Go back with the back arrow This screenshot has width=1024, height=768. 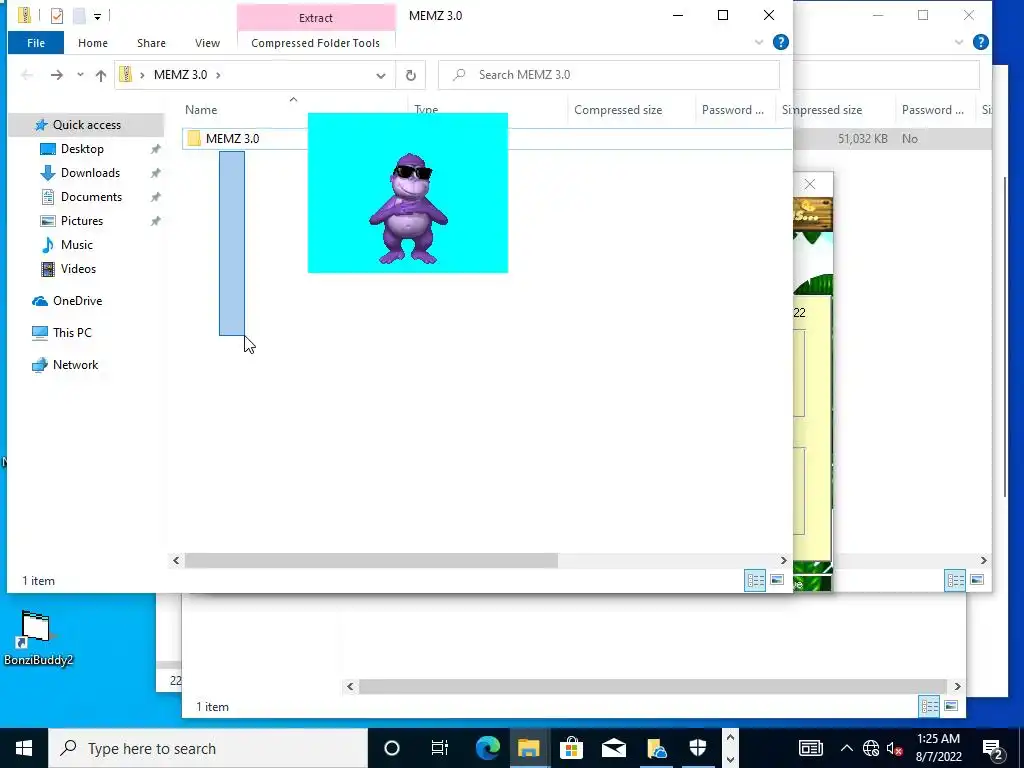[x=27, y=75]
